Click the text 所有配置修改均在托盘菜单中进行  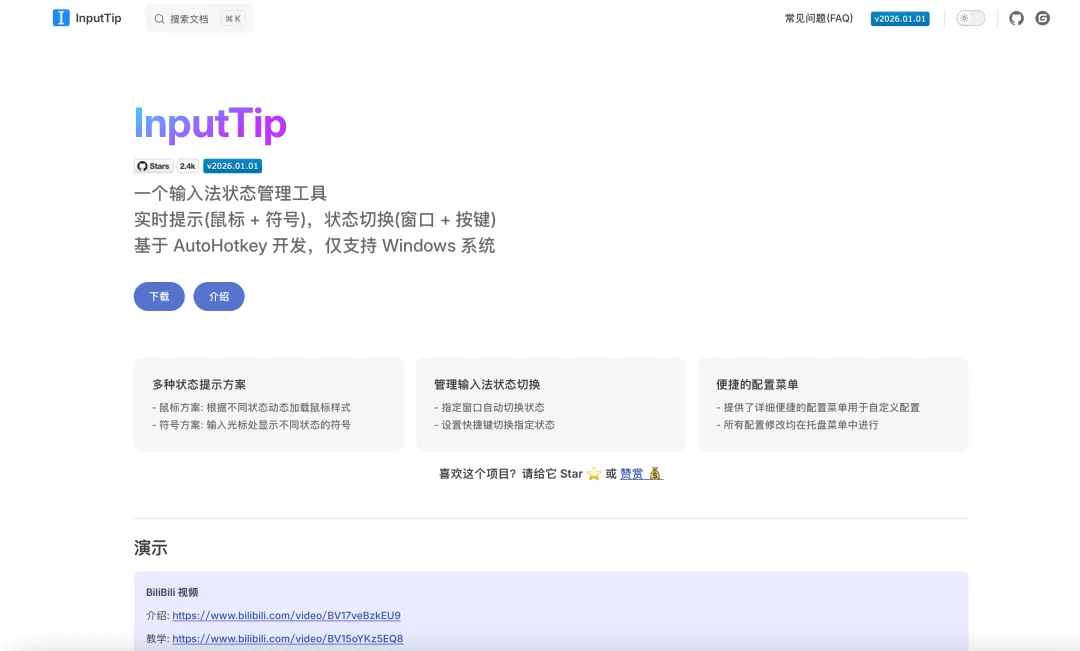pos(800,425)
